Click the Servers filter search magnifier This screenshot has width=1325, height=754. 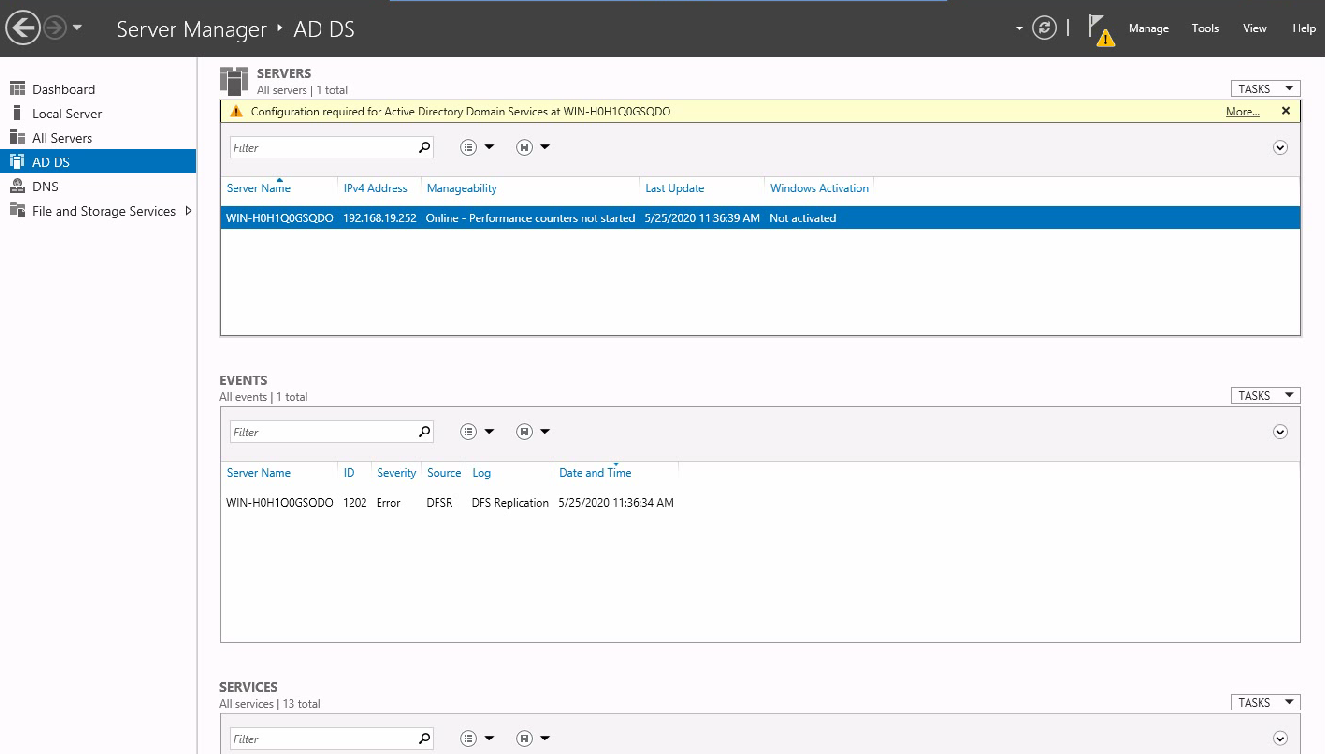click(424, 147)
